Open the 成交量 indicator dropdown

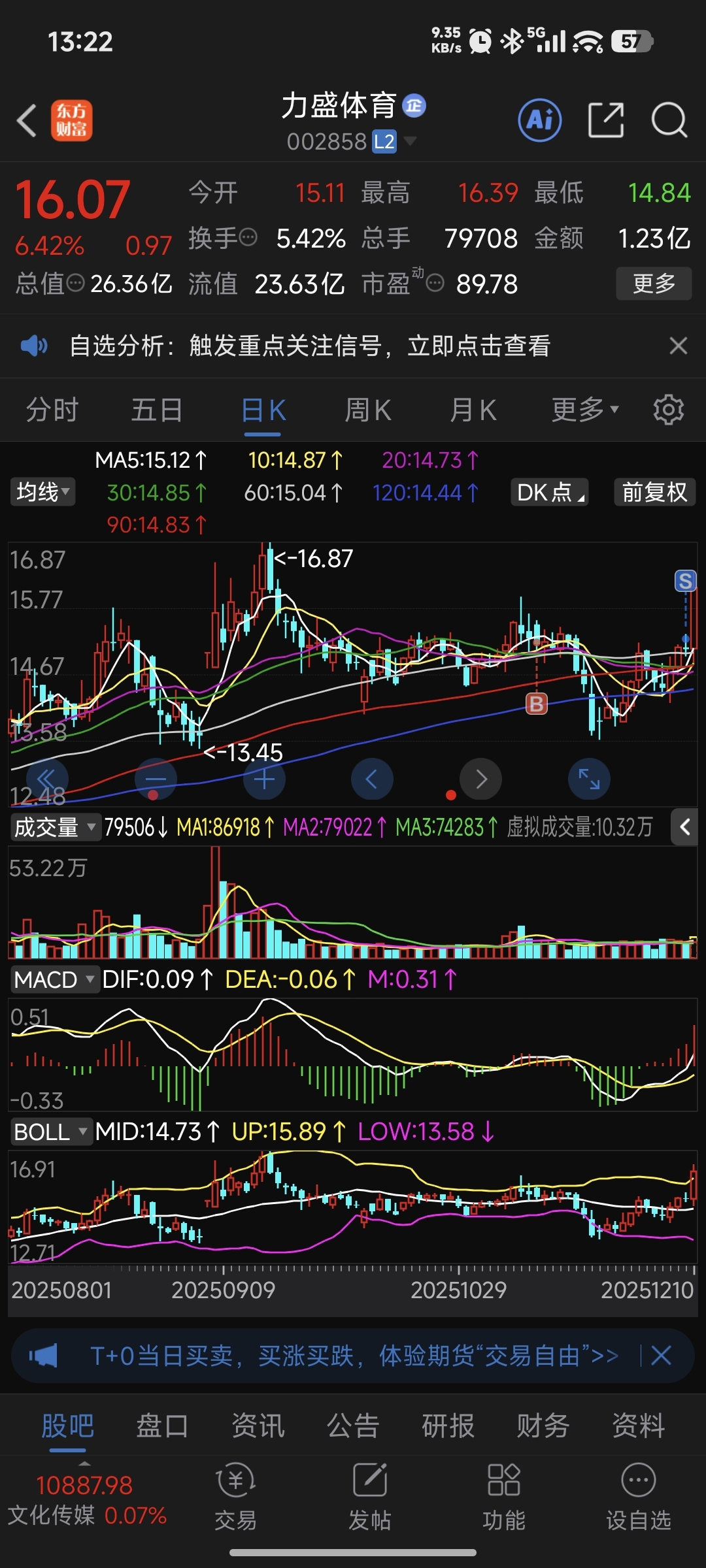(x=56, y=827)
